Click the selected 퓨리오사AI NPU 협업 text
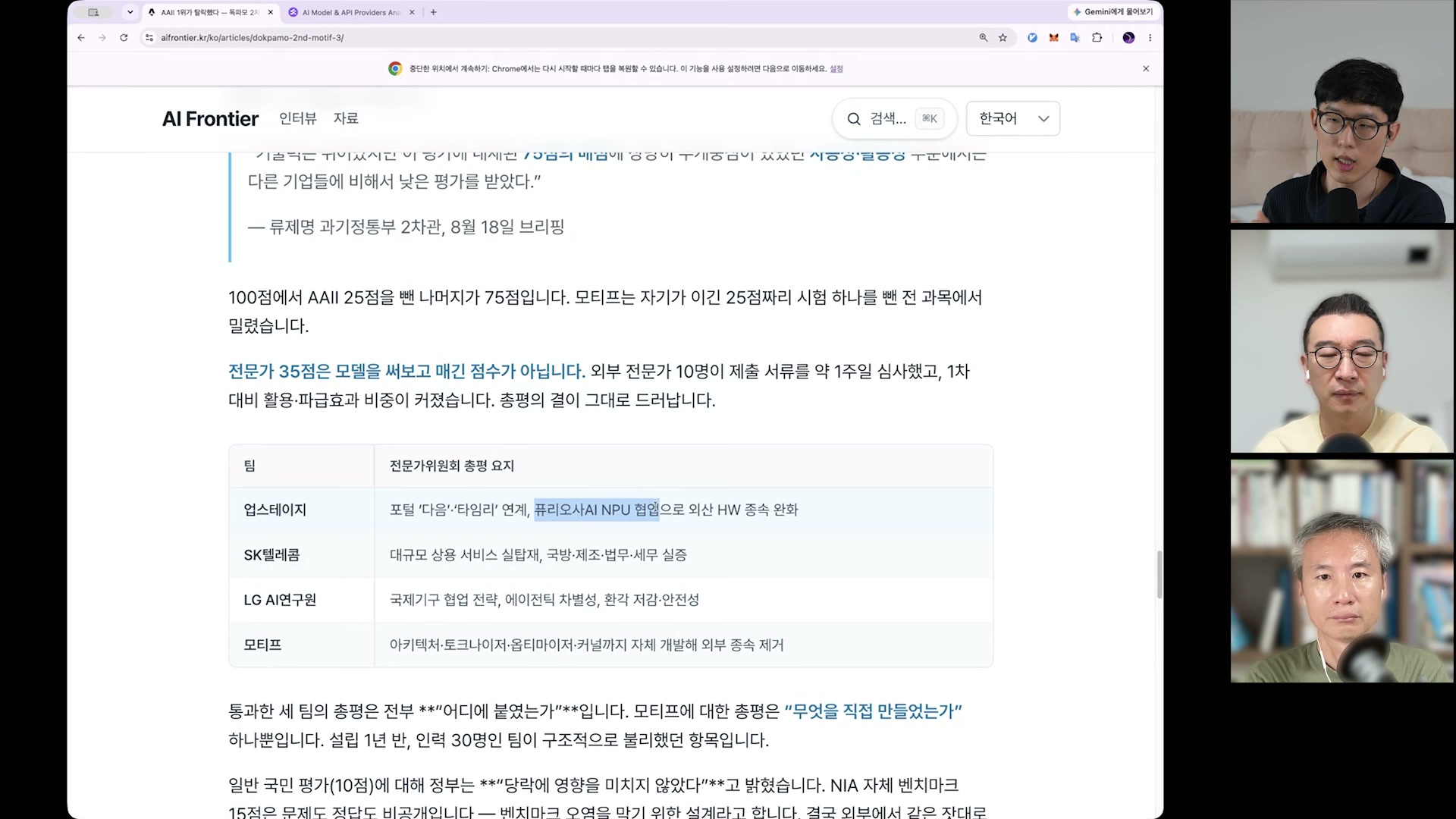The width and height of the screenshot is (1456, 819). pyautogui.click(x=597, y=510)
